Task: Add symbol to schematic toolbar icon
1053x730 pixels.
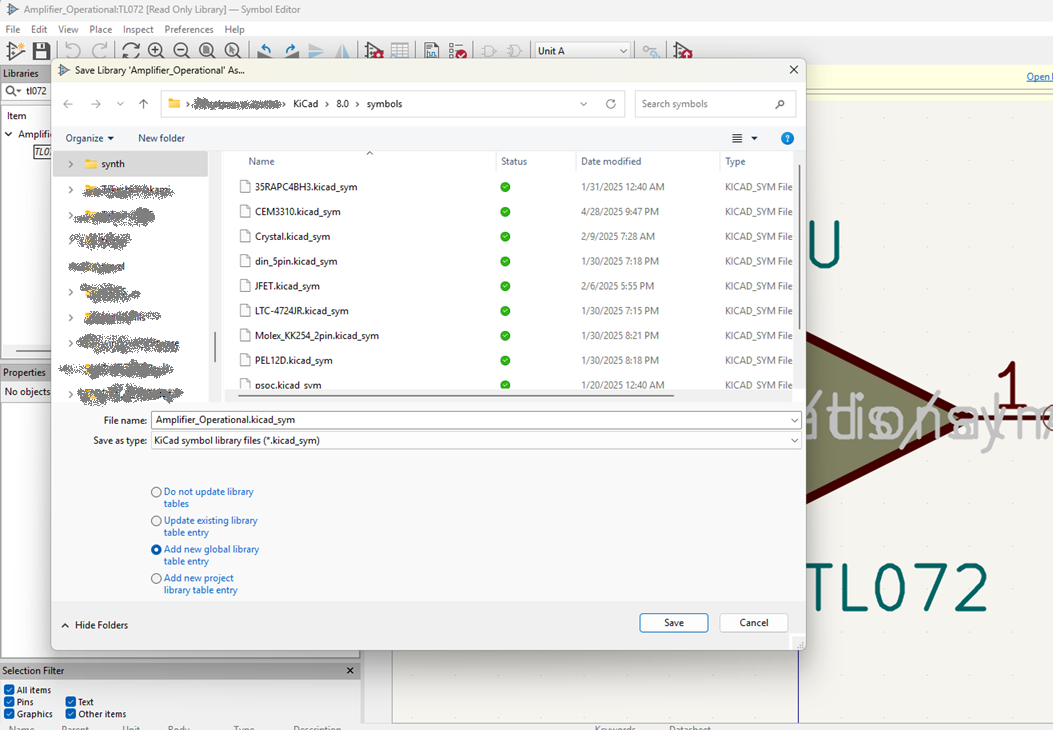Action: coord(682,51)
